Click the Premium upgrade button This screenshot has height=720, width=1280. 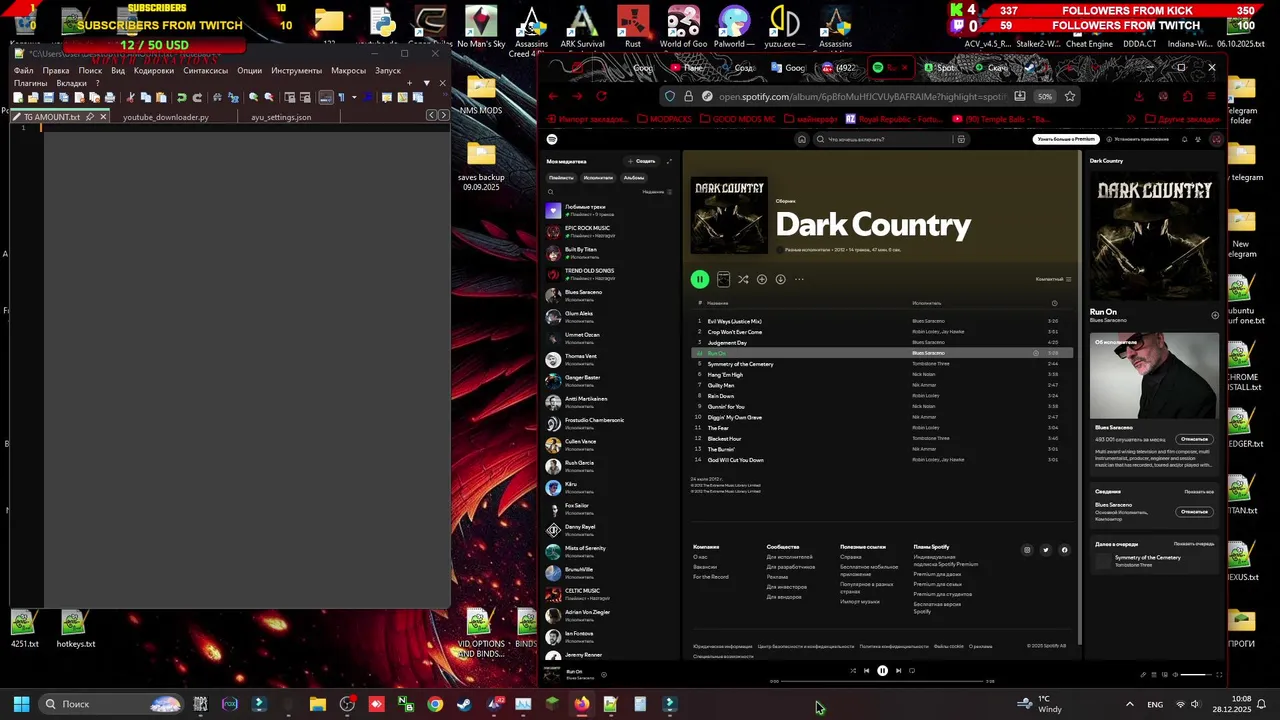pyautogui.click(x=1066, y=140)
